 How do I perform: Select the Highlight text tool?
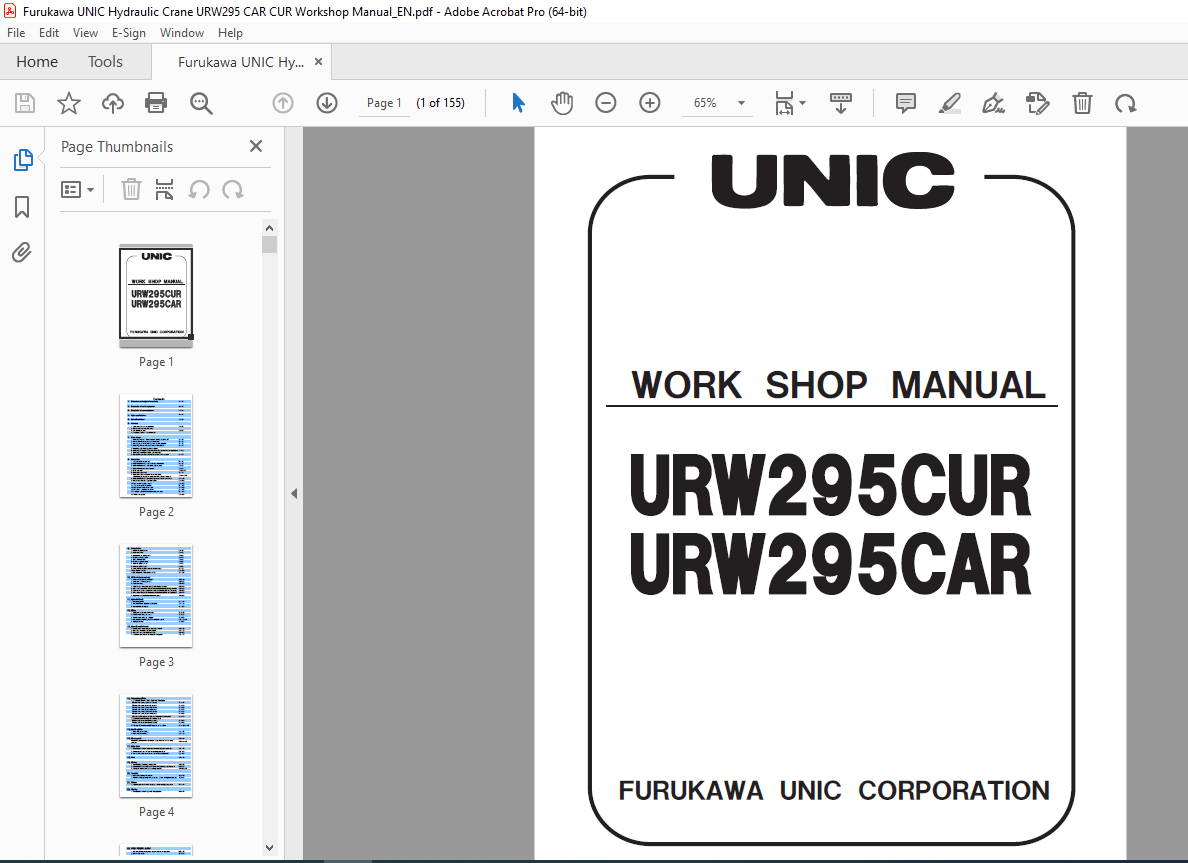click(x=949, y=103)
